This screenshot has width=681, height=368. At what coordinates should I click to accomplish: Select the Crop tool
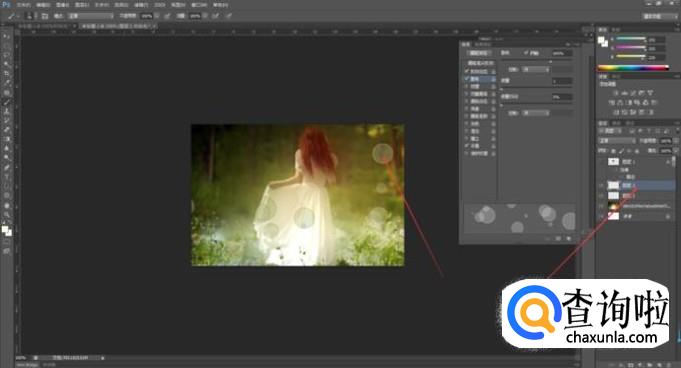point(7,73)
